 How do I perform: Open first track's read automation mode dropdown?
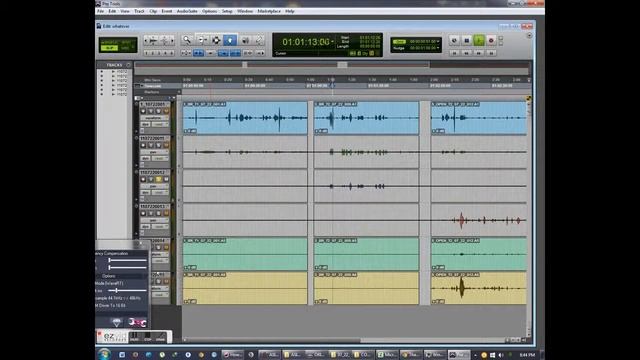[160, 124]
